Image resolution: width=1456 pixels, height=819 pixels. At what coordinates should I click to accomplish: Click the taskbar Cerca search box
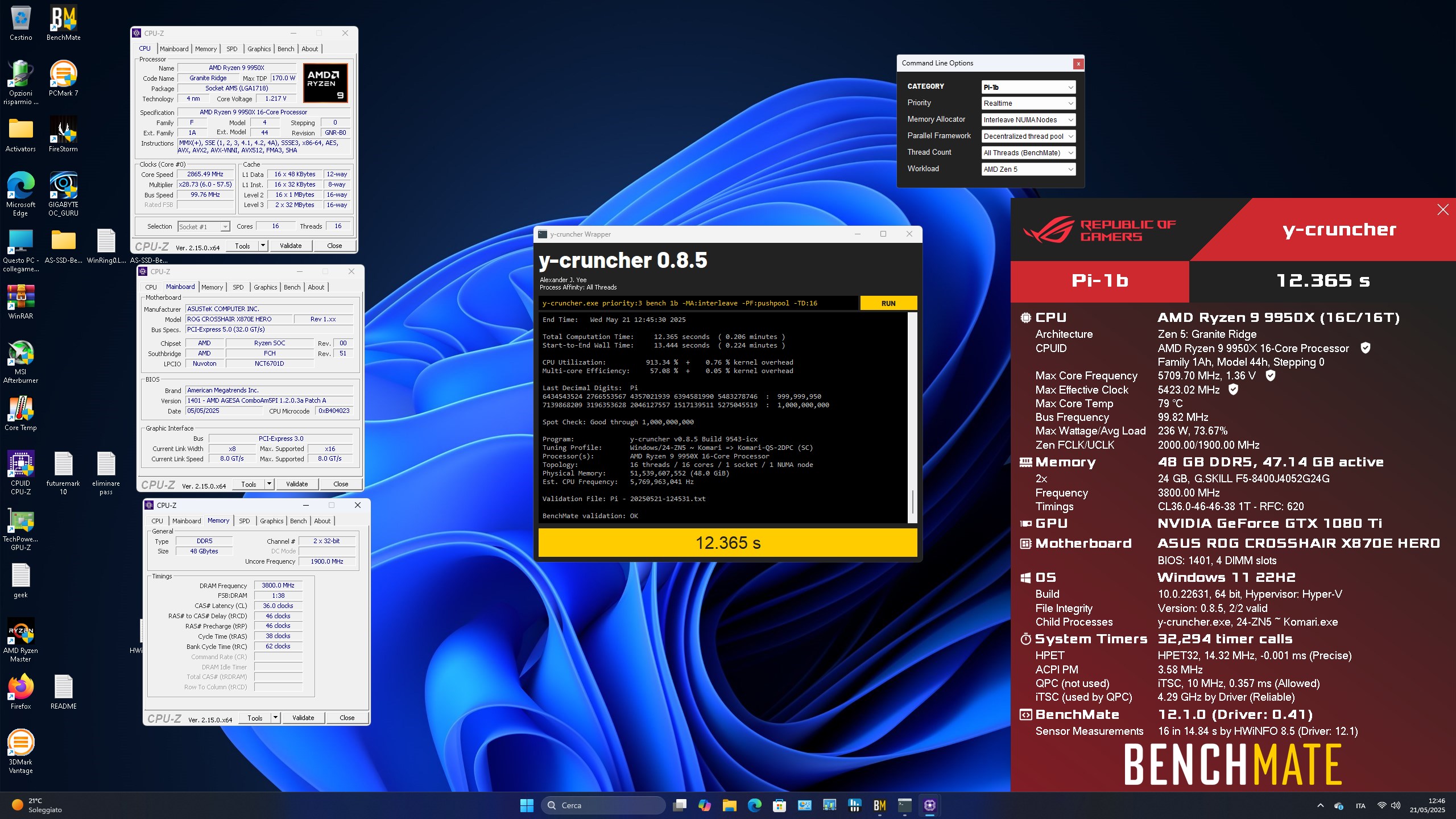pos(603,805)
